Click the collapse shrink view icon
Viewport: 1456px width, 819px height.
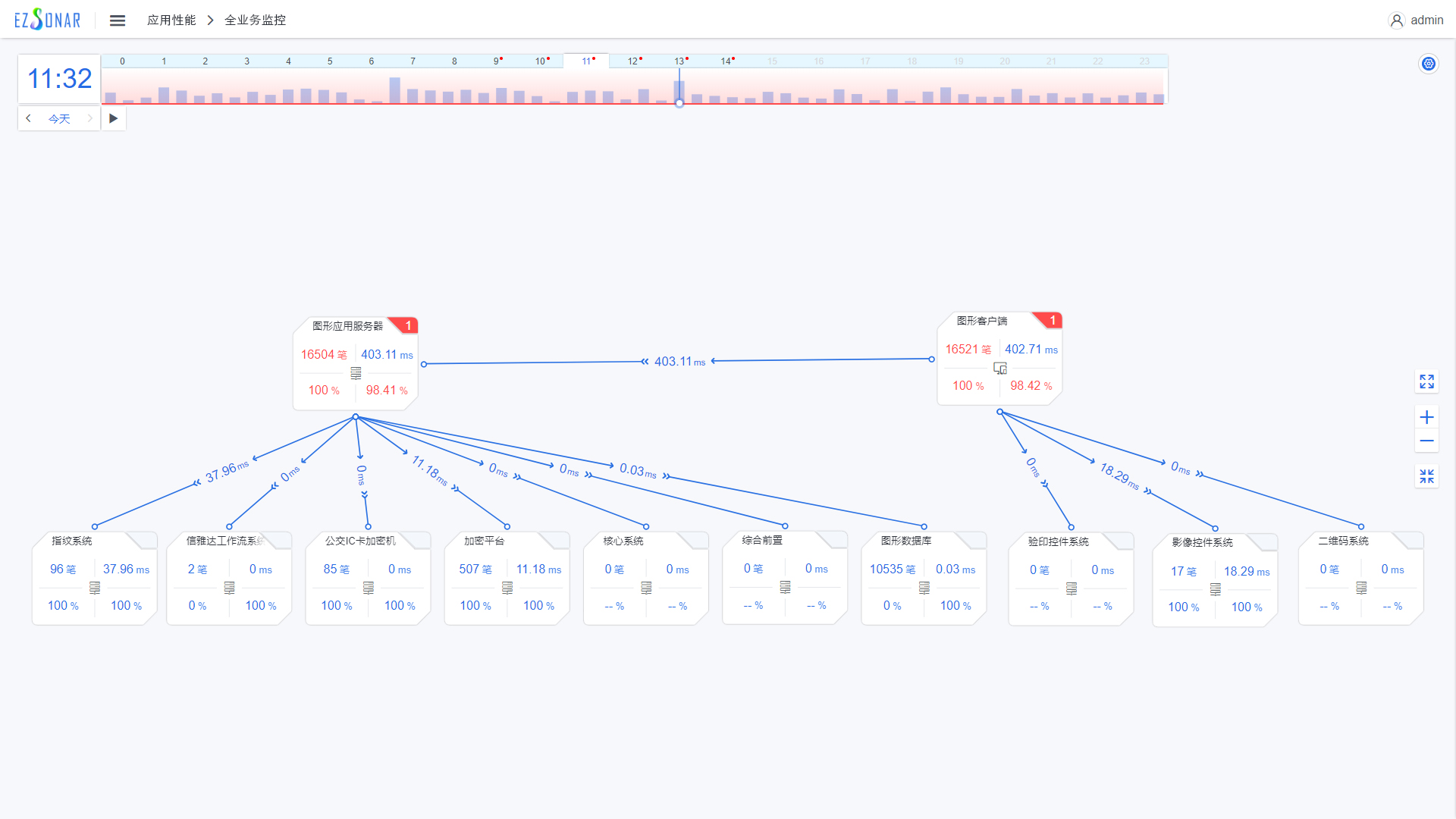click(x=1426, y=476)
